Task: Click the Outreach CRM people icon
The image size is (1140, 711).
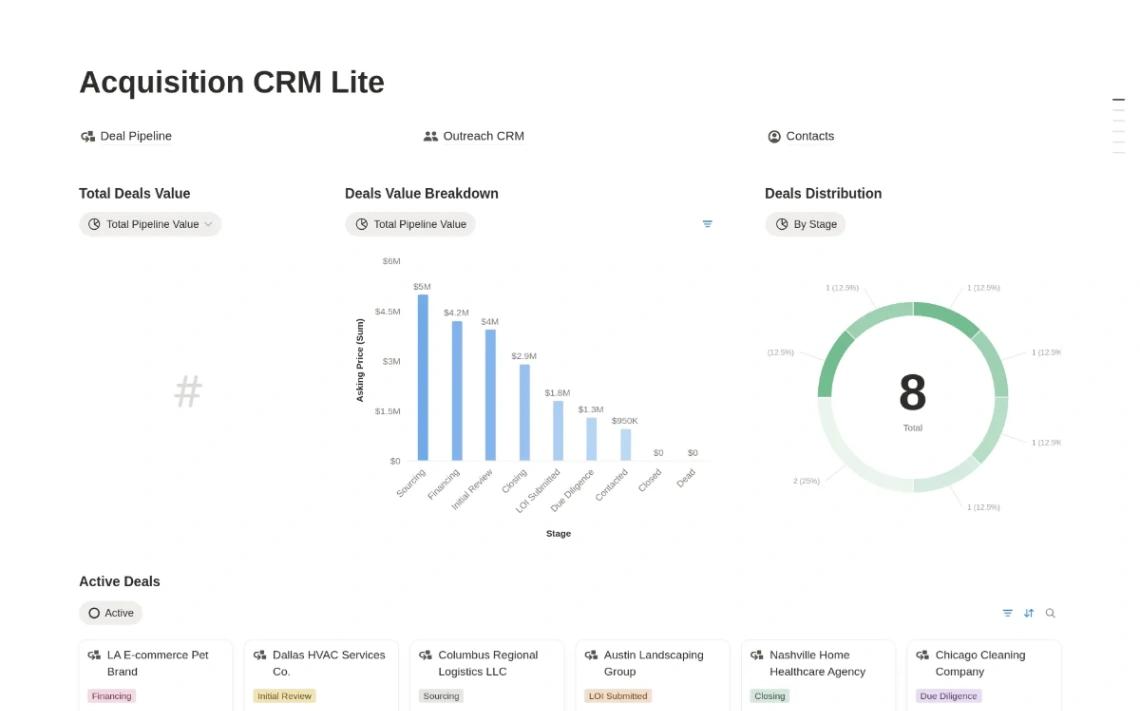Action: click(x=430, y=136)
